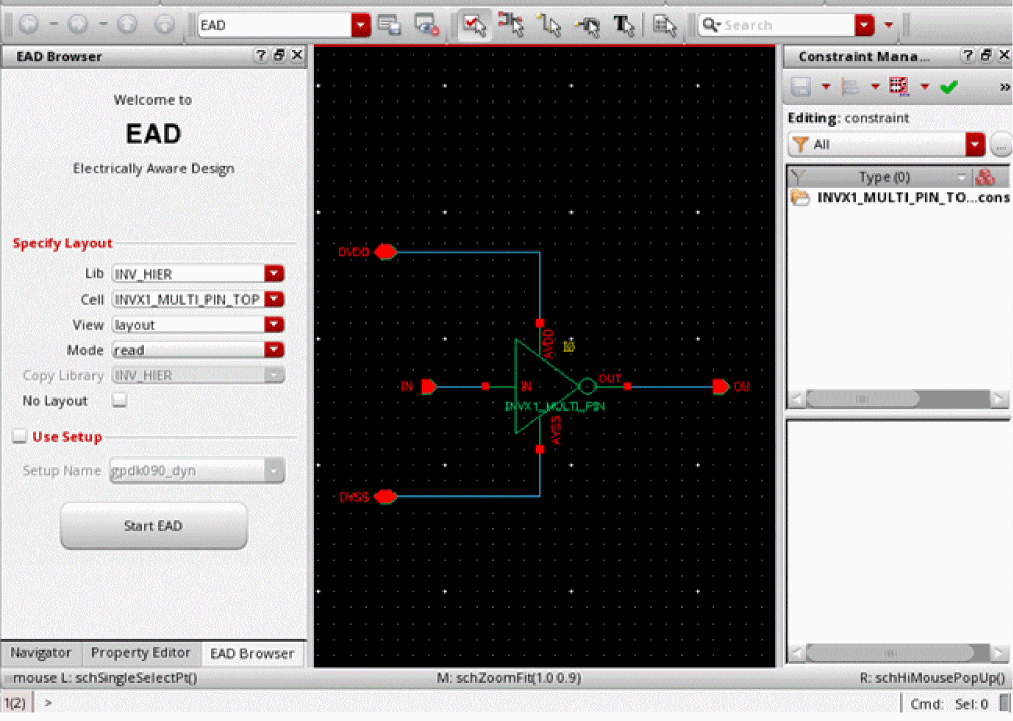Click the delete workspace icon in toolbar
Screen dimensions: 1013x721
click(x=426, y=25)
